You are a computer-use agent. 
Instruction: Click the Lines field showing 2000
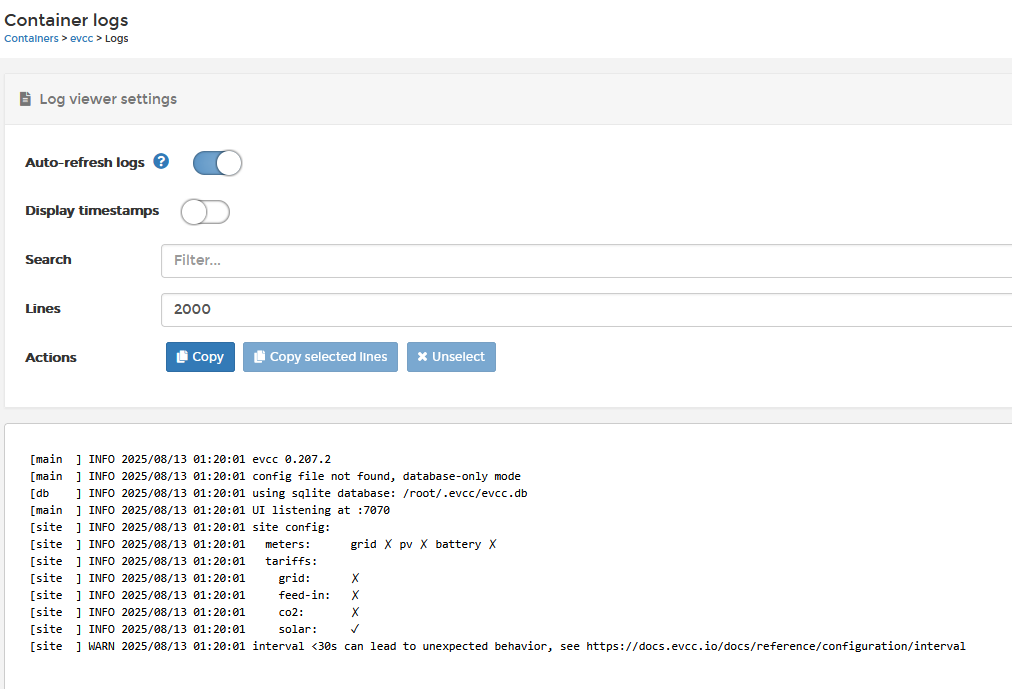586,310
